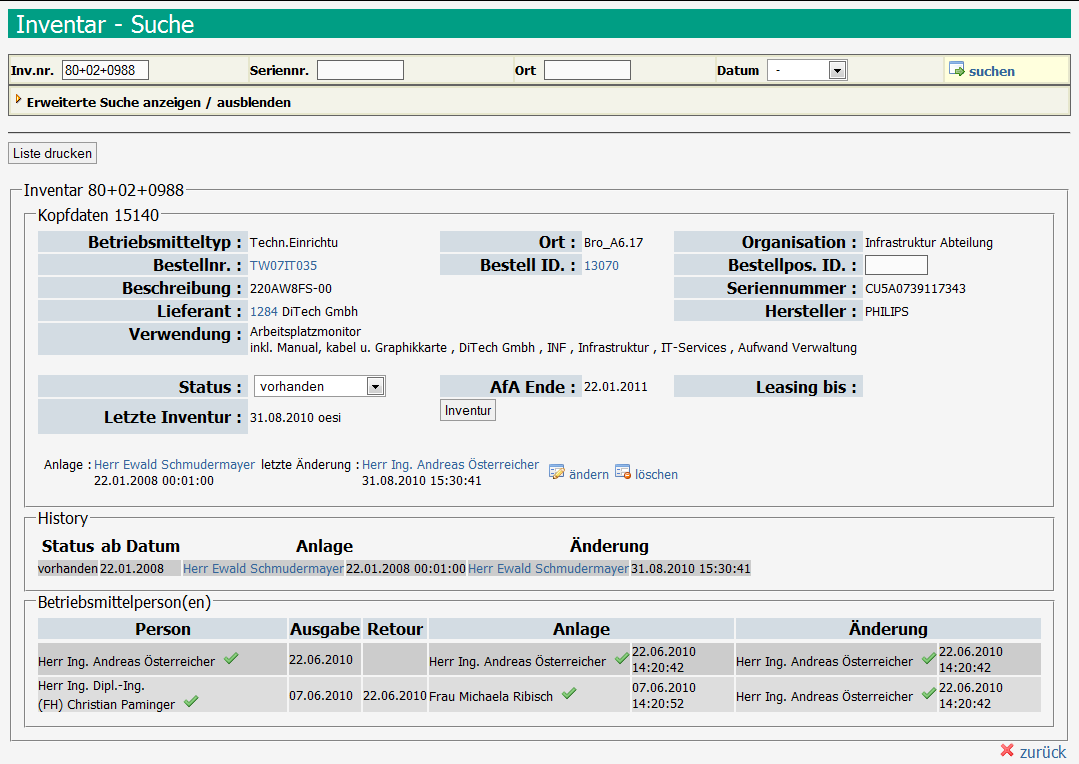Focus the Inv.nr. field containing 80+02+0988
The height and width of the screenshot is (764, 1079).
pyautogui.click(x=105, y=70)
